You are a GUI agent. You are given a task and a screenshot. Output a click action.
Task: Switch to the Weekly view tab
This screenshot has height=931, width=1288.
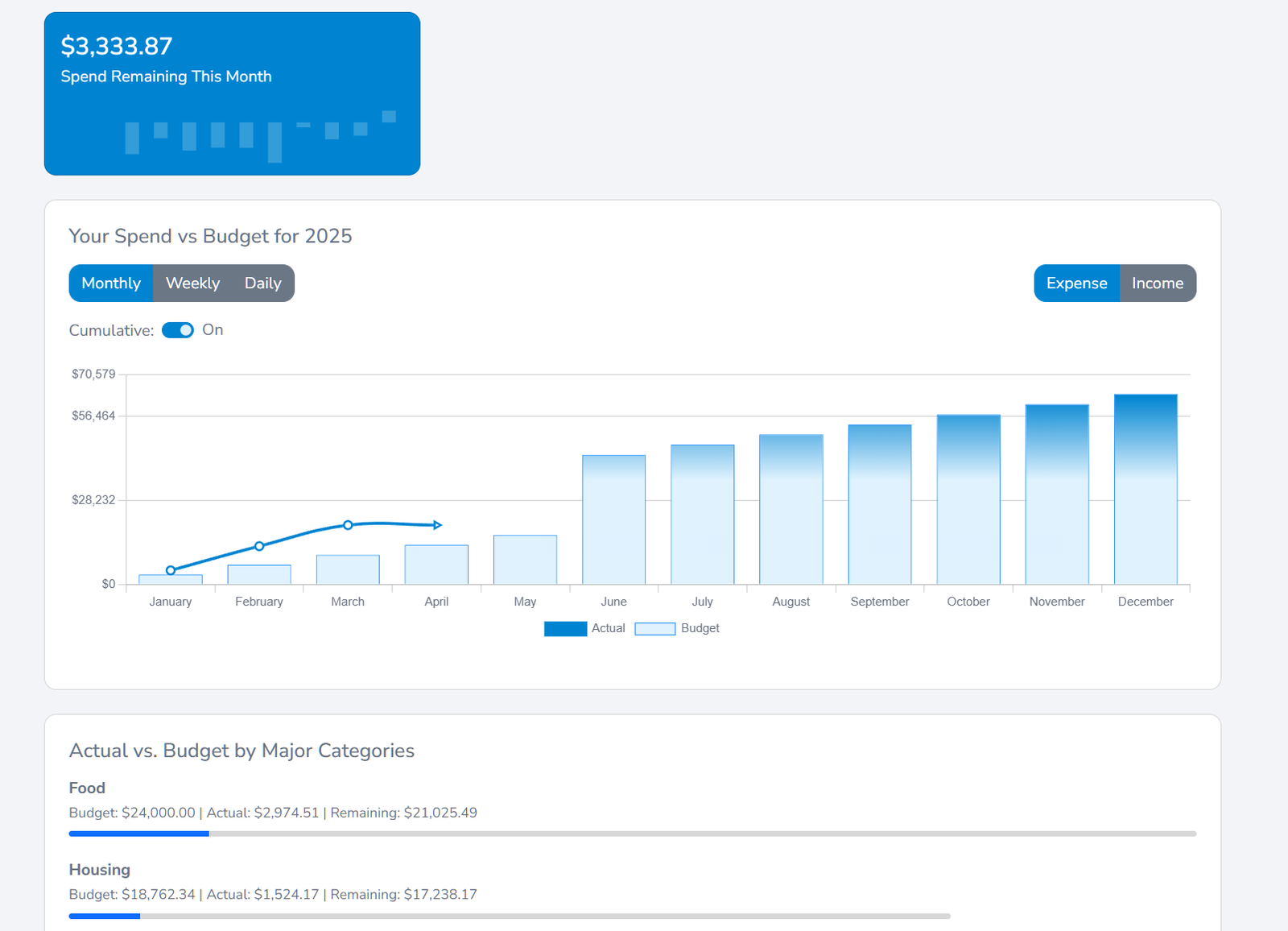(x=192, y=283)
